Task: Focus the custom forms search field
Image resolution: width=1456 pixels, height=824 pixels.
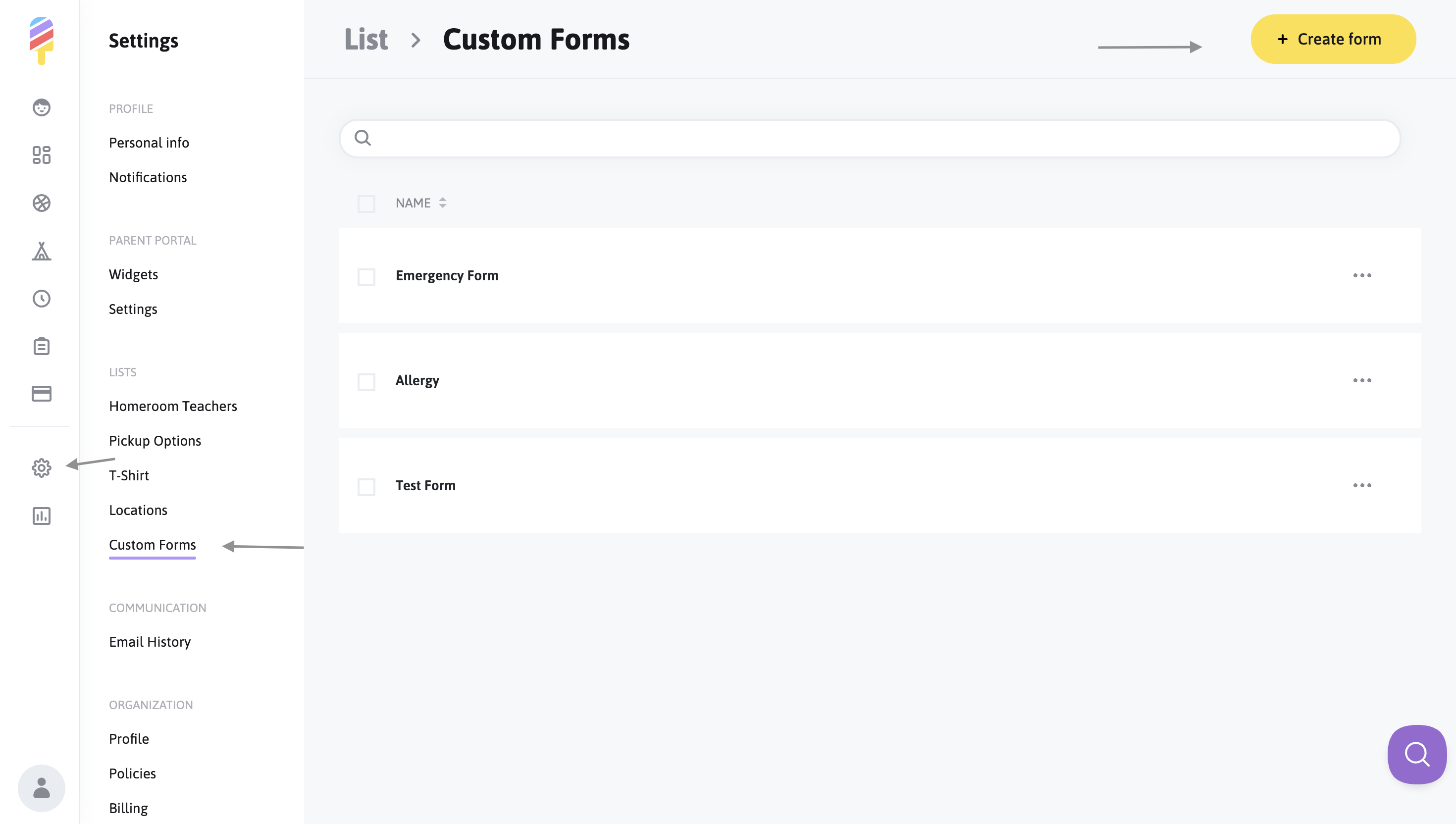Action: point(869,138)
